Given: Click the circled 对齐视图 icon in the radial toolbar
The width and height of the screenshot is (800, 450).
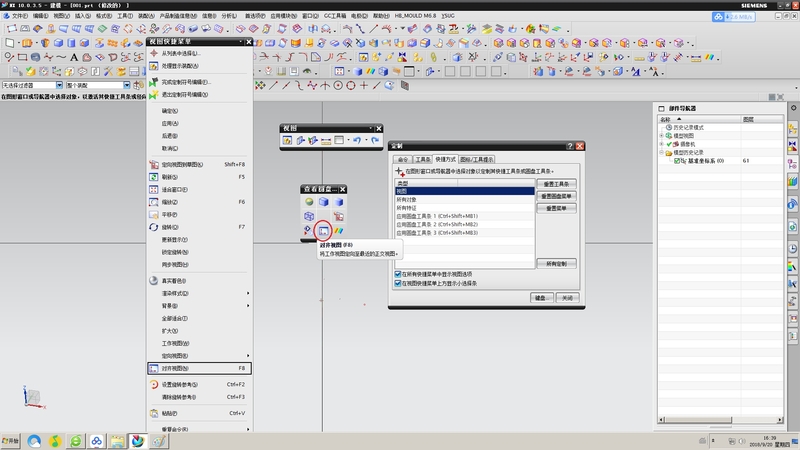Looking at the screenshot, I should pyautogui.click(x=323, y=231).
